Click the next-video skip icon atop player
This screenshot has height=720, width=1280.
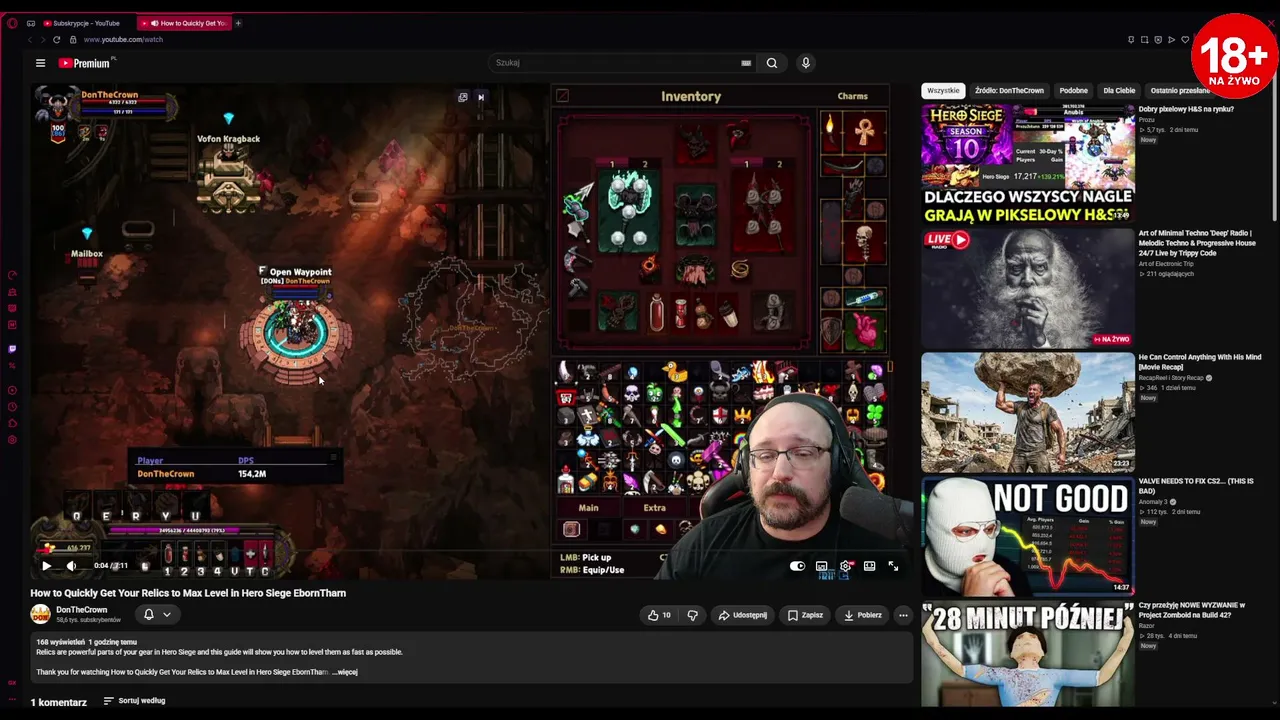pos(481,97)
